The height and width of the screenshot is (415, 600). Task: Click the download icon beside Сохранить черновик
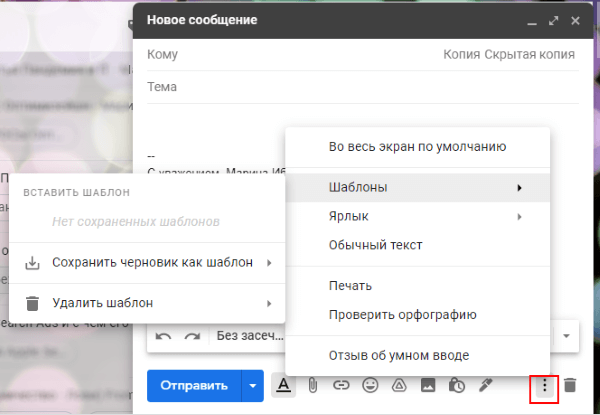[33, 263]
